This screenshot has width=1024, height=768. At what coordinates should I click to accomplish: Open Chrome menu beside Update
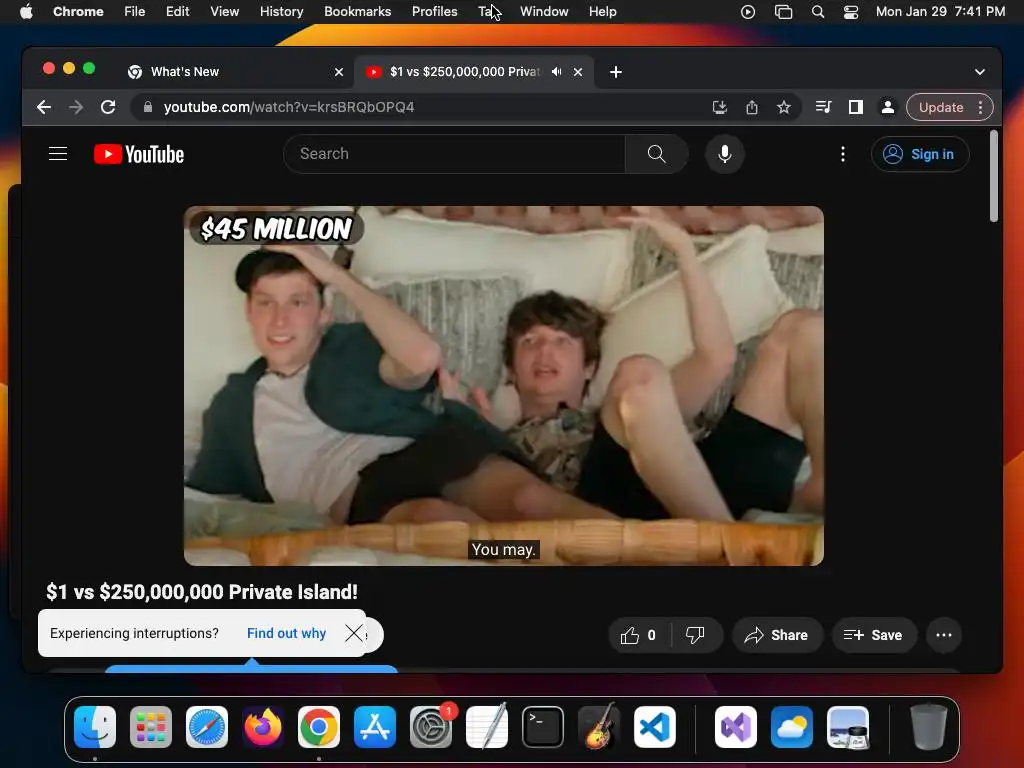pyautogui.click(x=980, y=107)
